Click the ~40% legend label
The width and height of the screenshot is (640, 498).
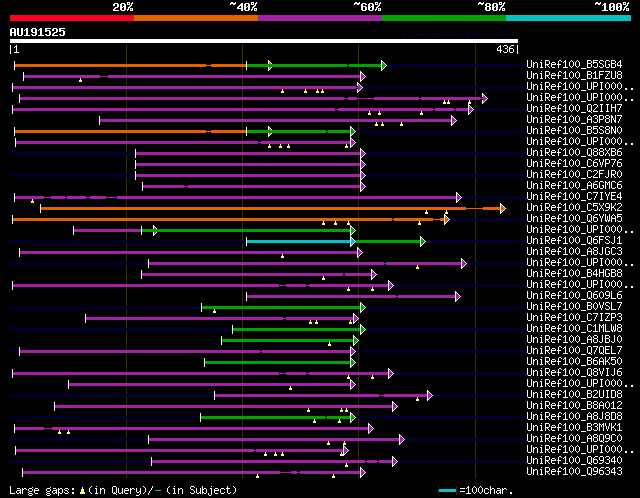coord(243,7)
